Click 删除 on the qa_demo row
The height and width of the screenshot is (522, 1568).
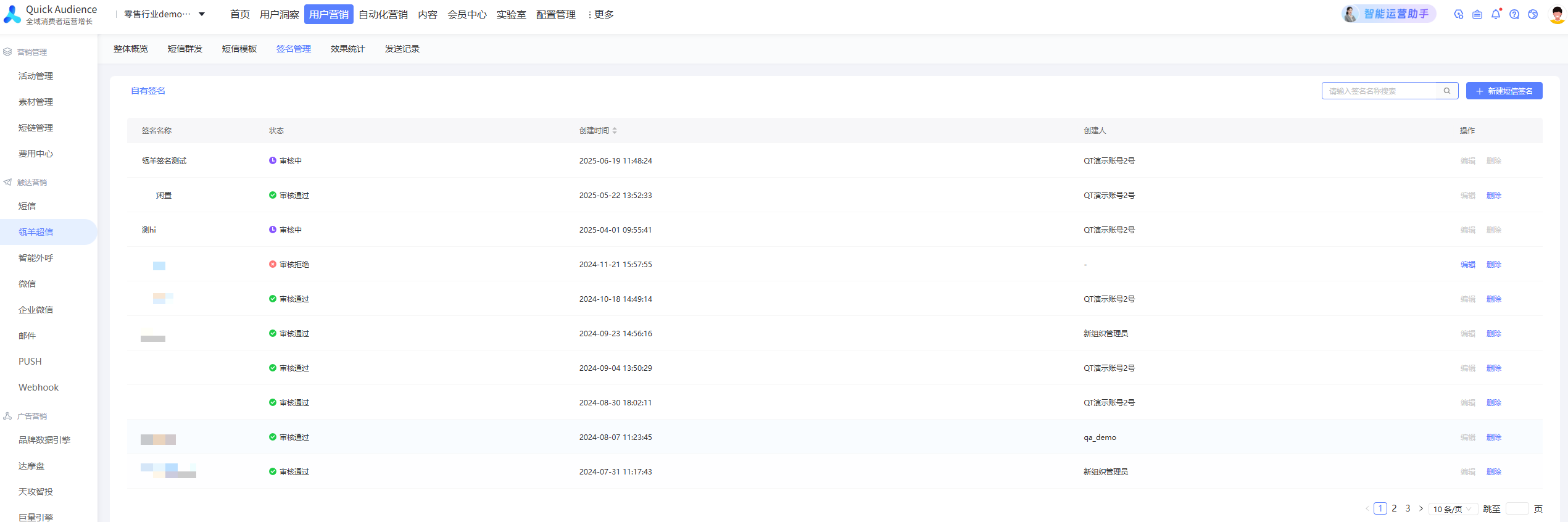point(1494,437)
